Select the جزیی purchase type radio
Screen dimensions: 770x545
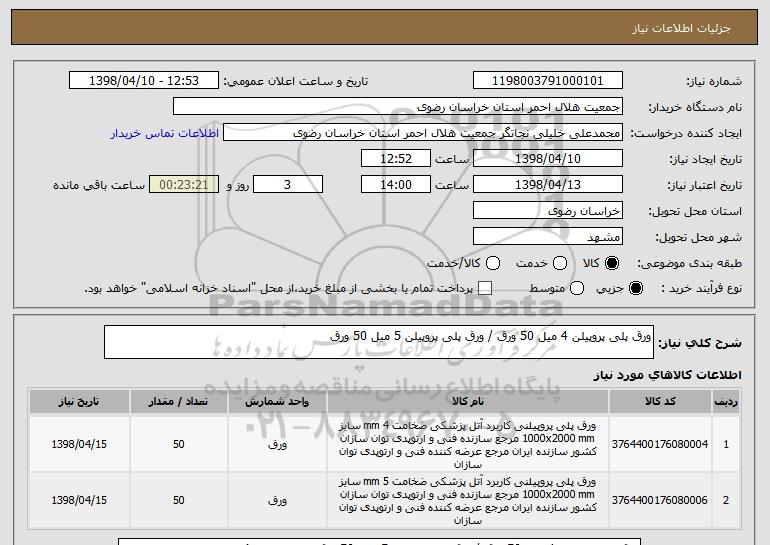635,288
